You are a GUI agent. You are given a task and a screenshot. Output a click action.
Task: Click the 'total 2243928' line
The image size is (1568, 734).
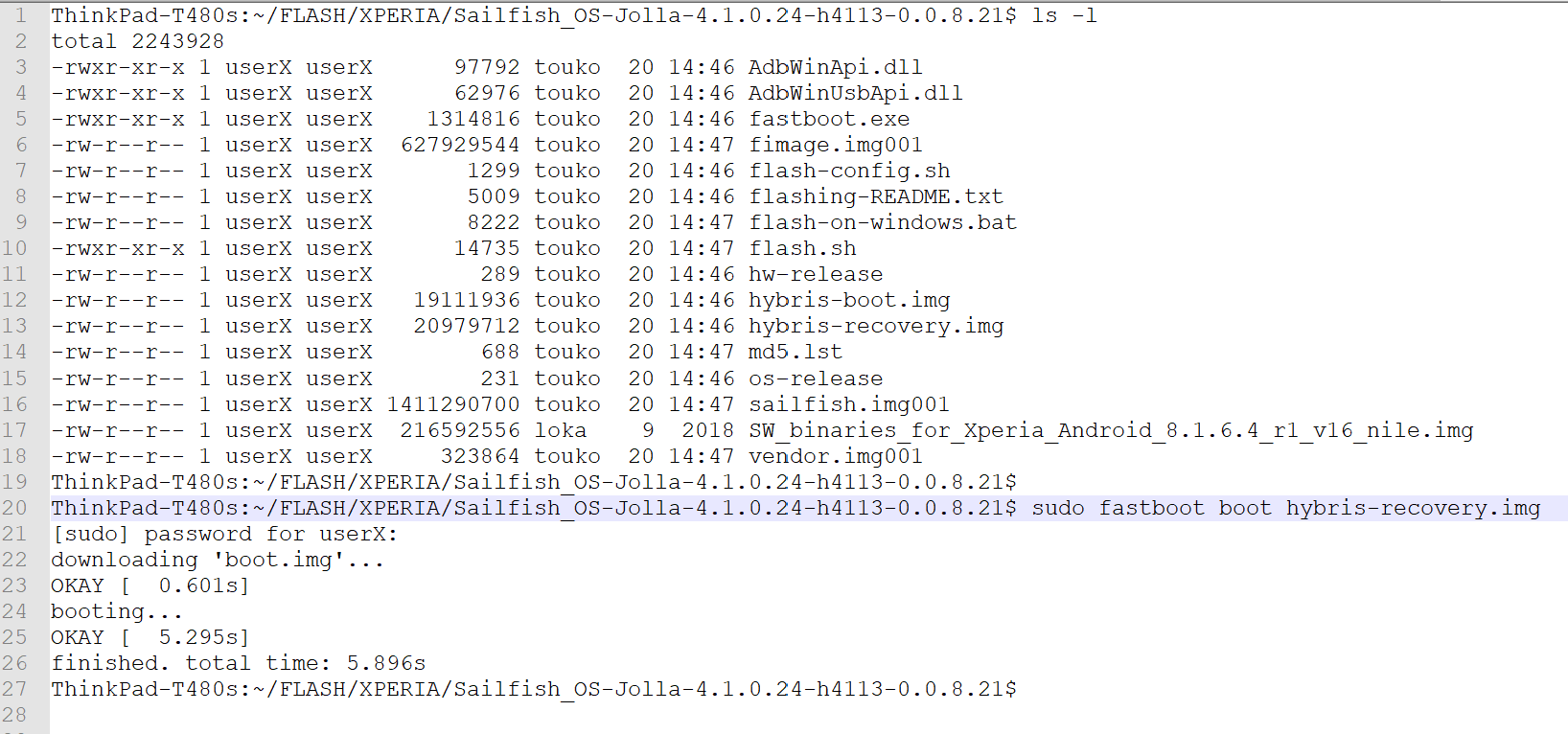[137, 41]
